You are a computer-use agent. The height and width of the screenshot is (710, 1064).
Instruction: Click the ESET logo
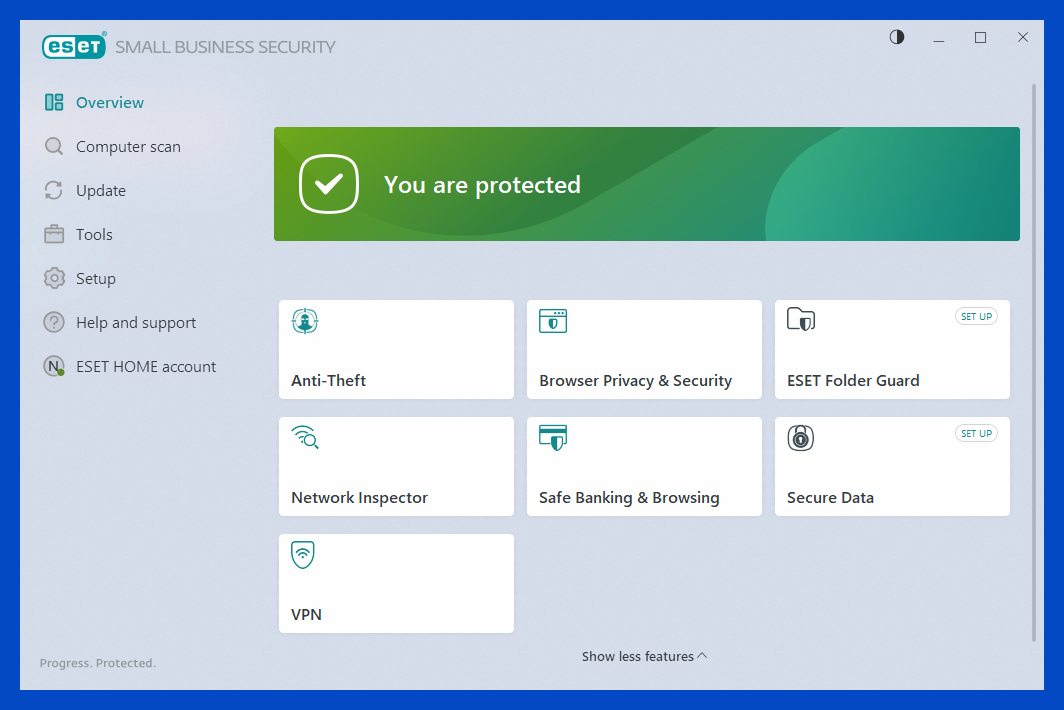coord(74,45)
